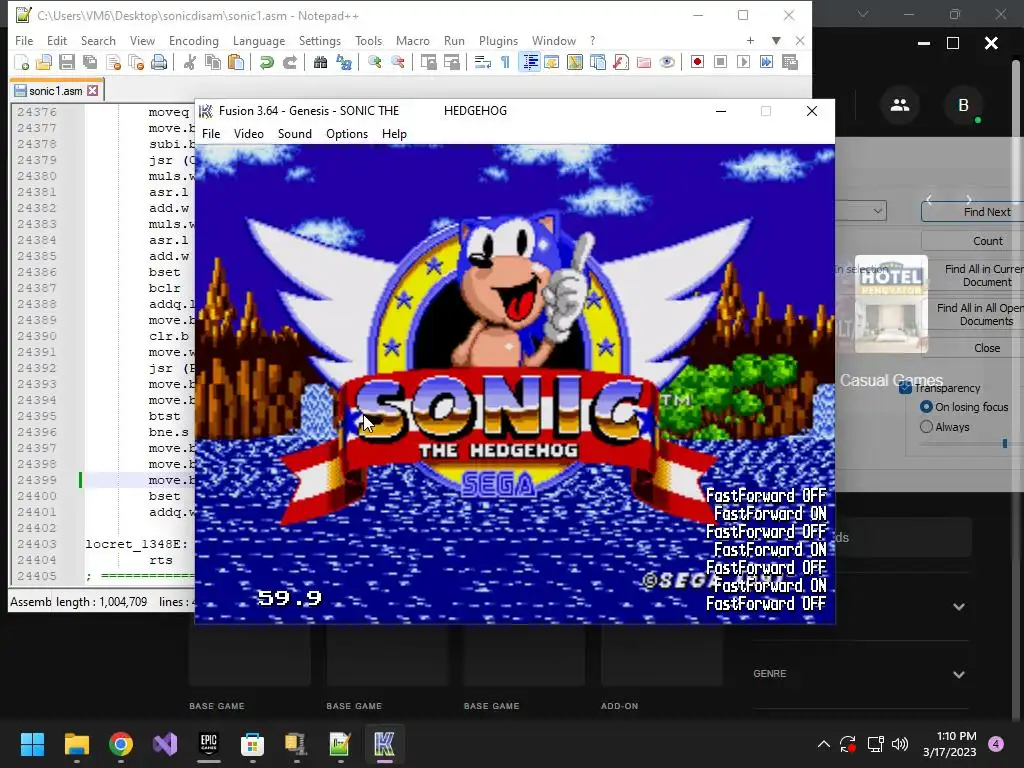
Task: Open the Encoding menu in Notepad++
Action: pyautogui.click(x=194, y=40)
